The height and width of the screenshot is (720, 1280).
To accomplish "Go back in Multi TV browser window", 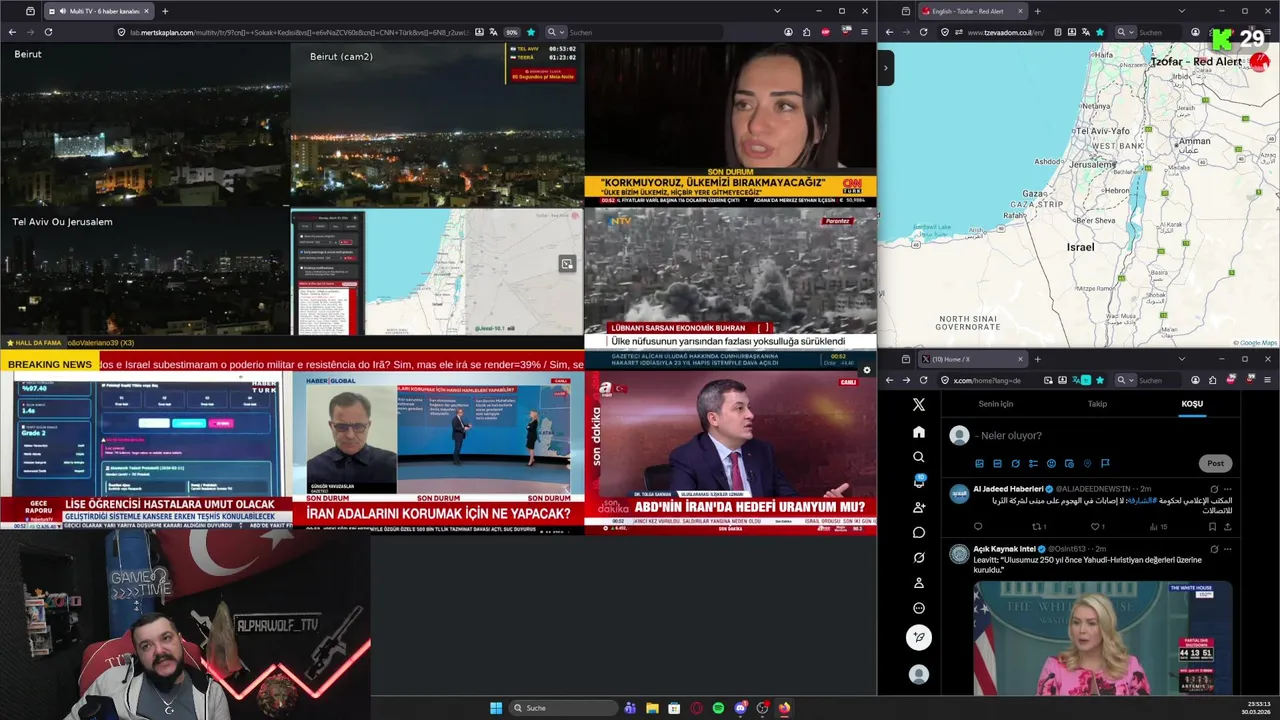I will pyautogui.click(x=12, y=32).
